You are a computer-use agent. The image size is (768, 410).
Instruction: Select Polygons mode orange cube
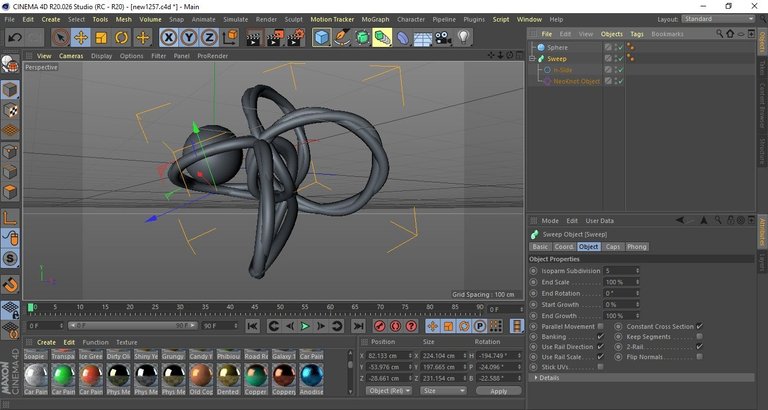[x=10, y=192]
